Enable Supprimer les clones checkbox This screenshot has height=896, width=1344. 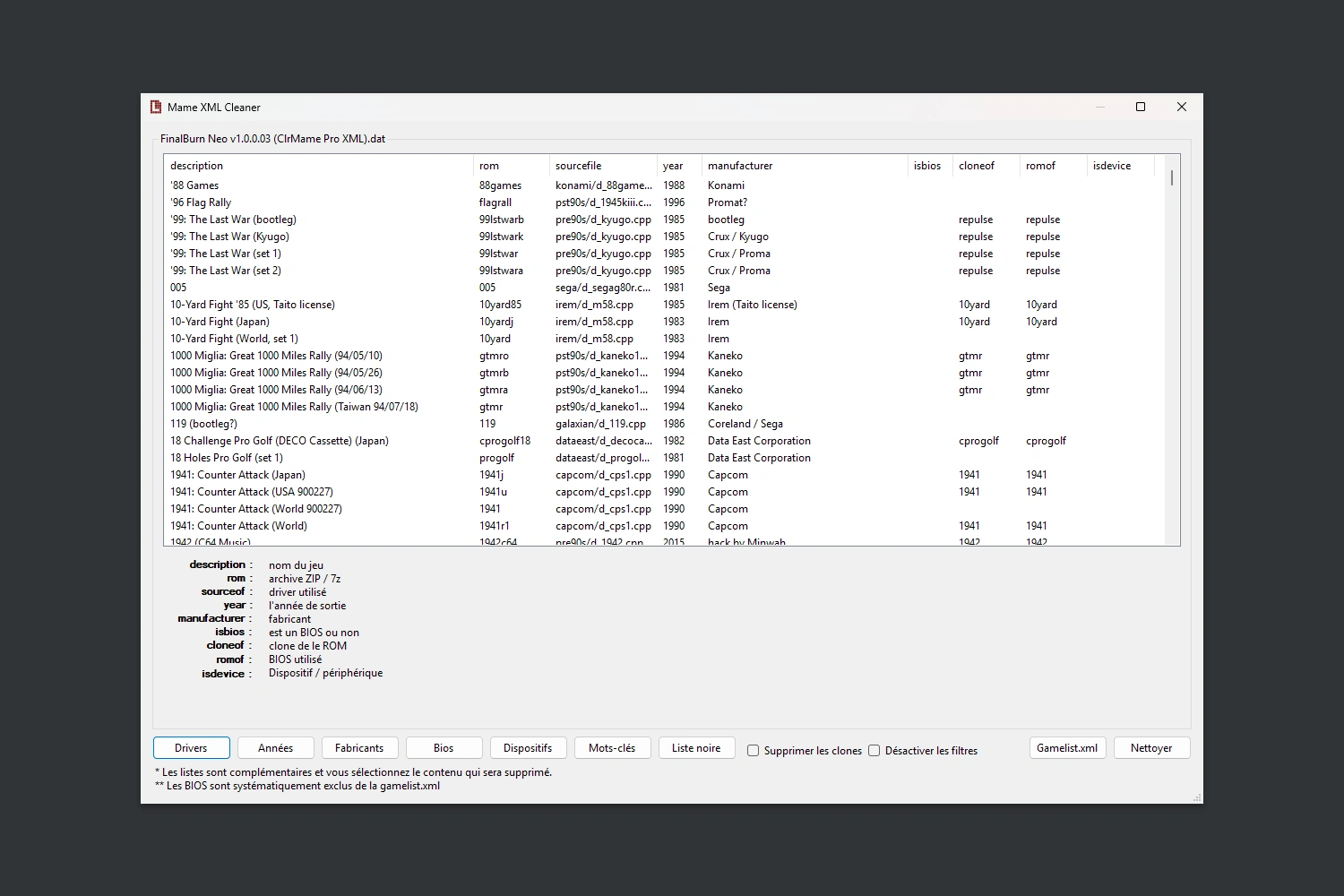754,751
